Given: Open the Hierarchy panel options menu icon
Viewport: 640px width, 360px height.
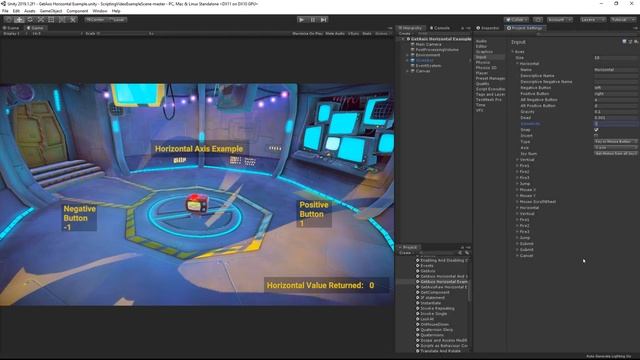Looking at the screenshot, I should [468, 28].
